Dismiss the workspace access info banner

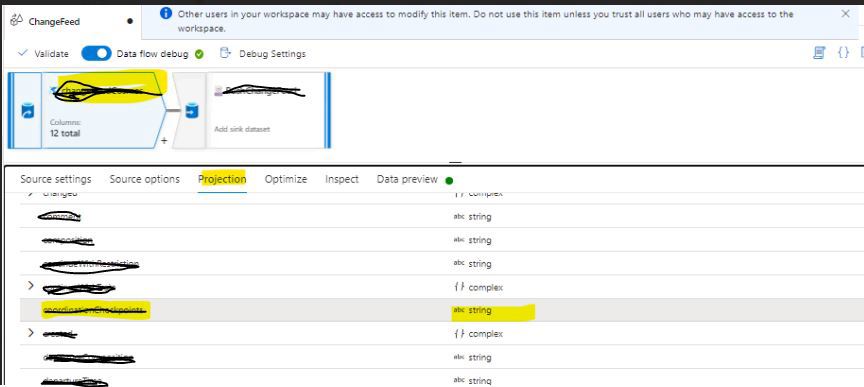pyautogui.click(x=845, y=14)
